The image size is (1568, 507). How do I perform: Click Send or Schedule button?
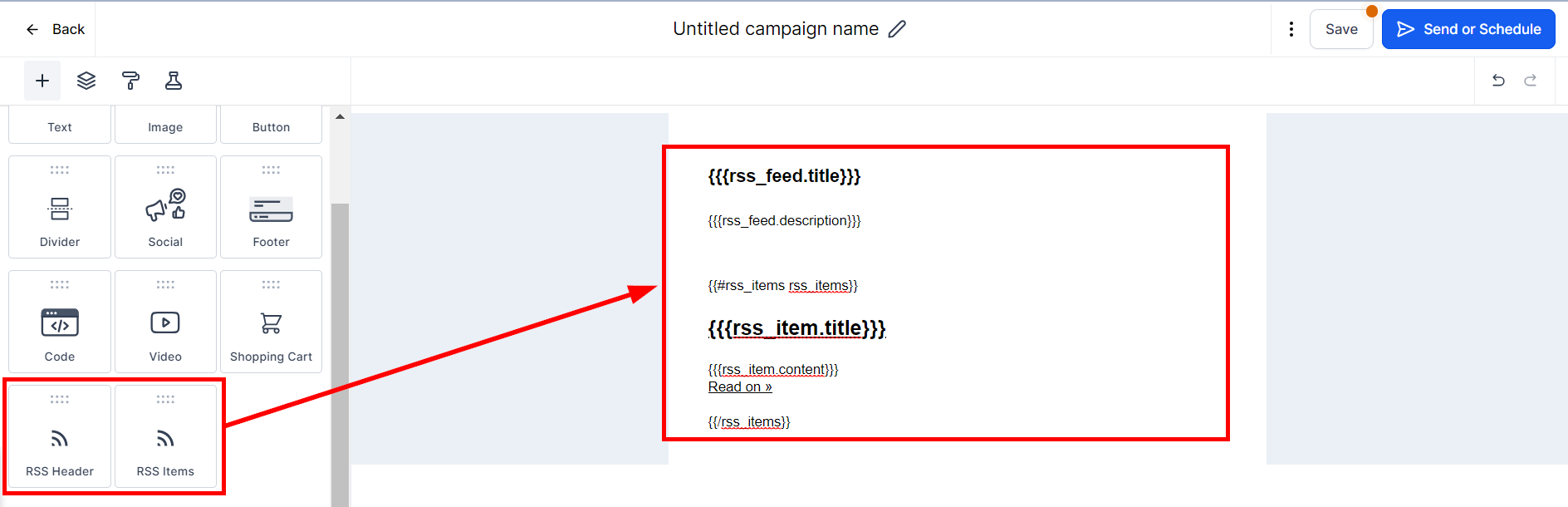point(1468,29)
